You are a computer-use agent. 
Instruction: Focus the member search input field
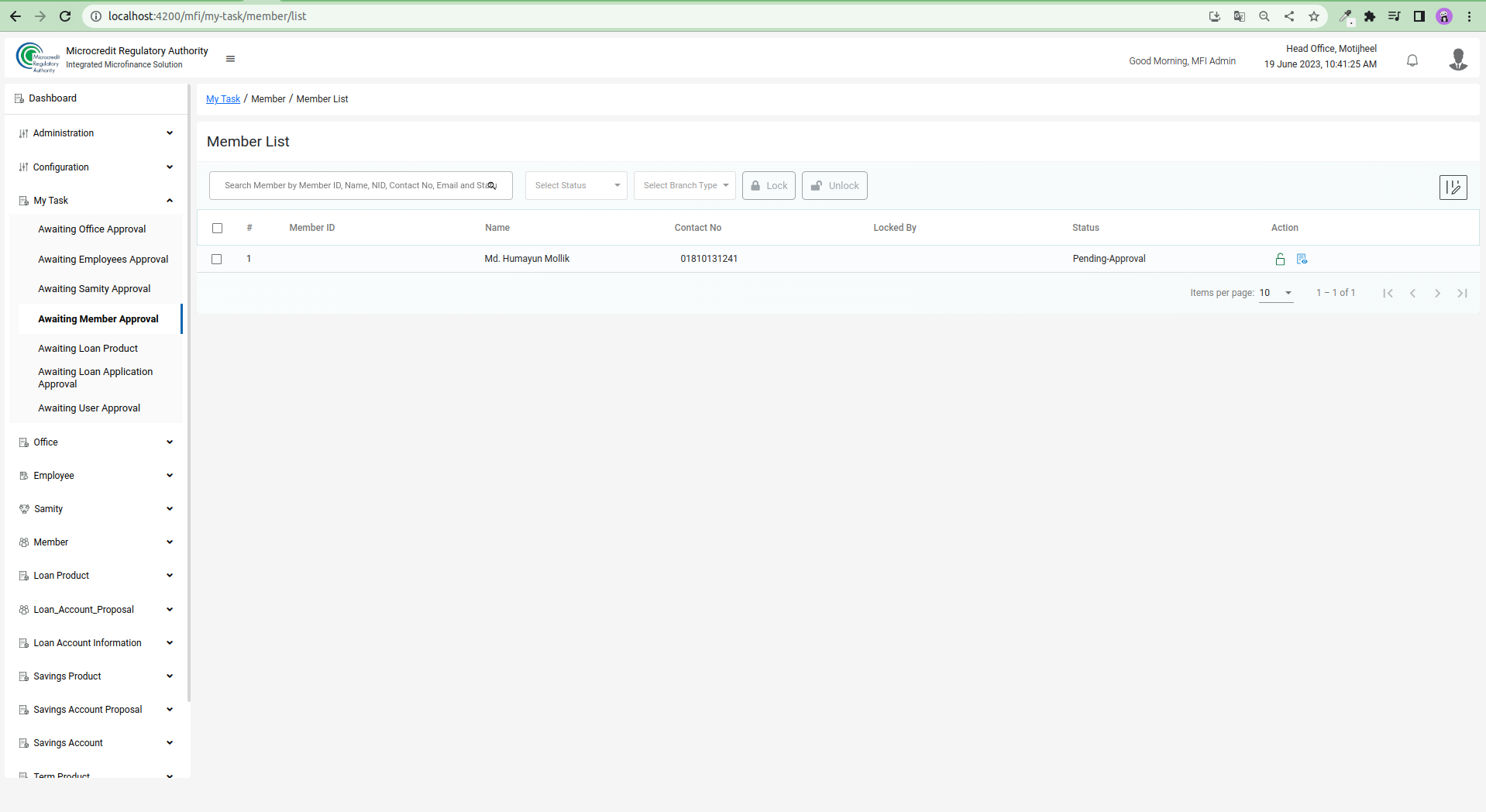(361, 186)
